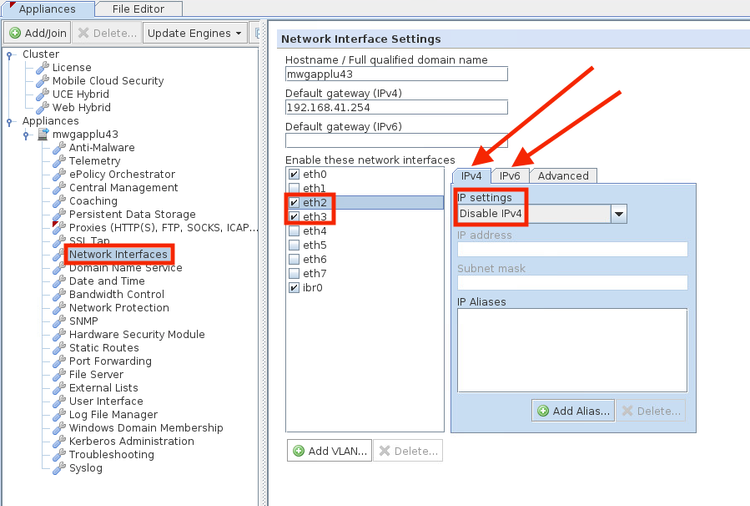Viewport: 750px width, 506px height.
Task: Select the IPv6 settings tab
Action: coord(510,176)
